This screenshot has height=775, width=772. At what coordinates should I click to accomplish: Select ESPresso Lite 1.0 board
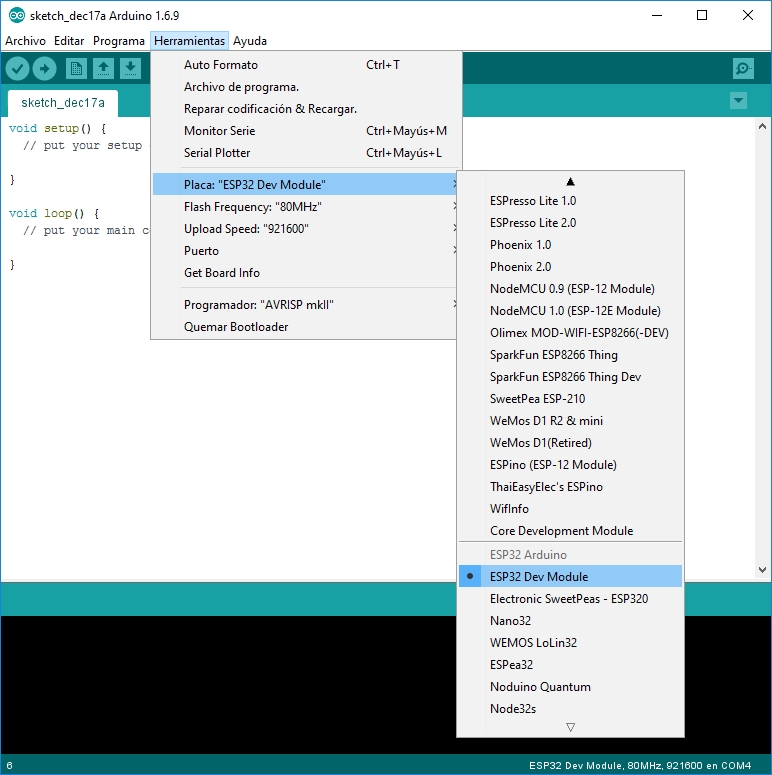click(570, 201)
